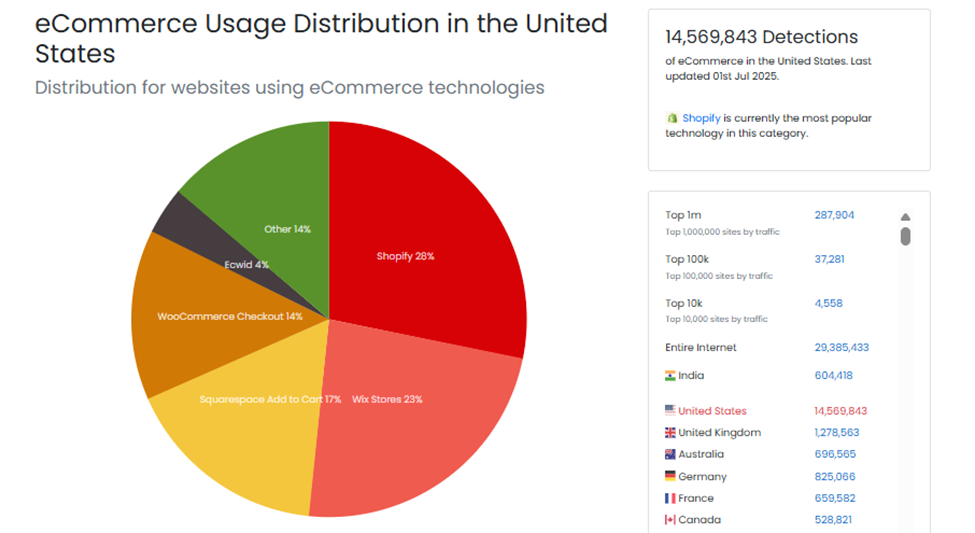The height and width of the screenshot is (533, 975).
Task: Open the Top 10k count 4,558
Action: (826, 303)
